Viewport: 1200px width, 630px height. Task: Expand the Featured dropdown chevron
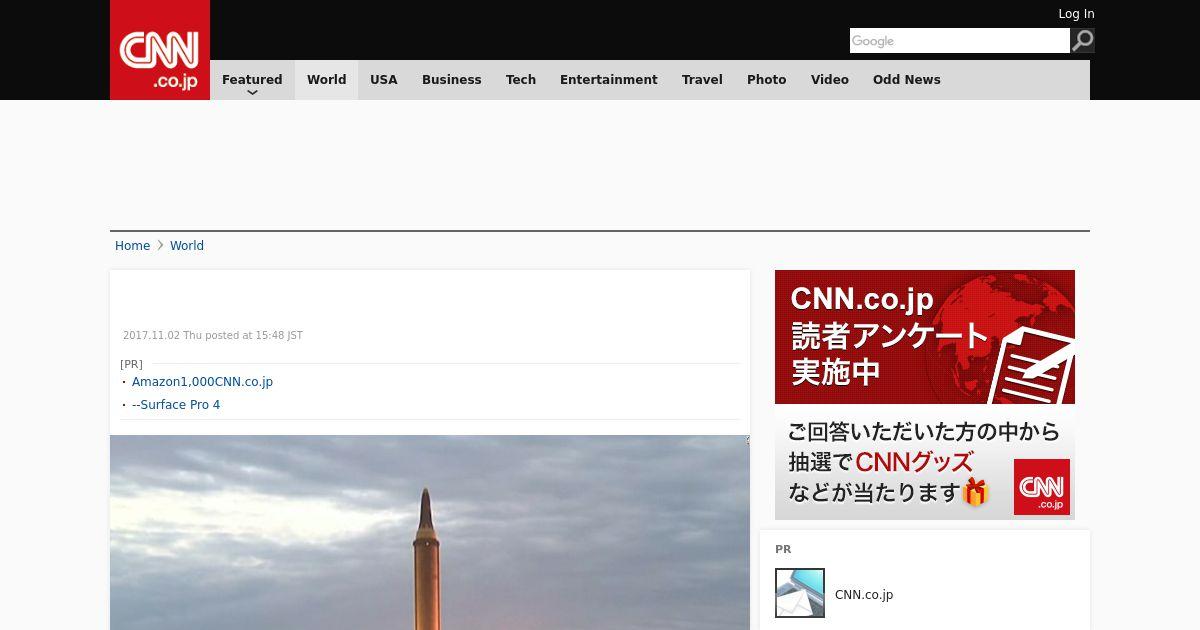click(252, 92)
